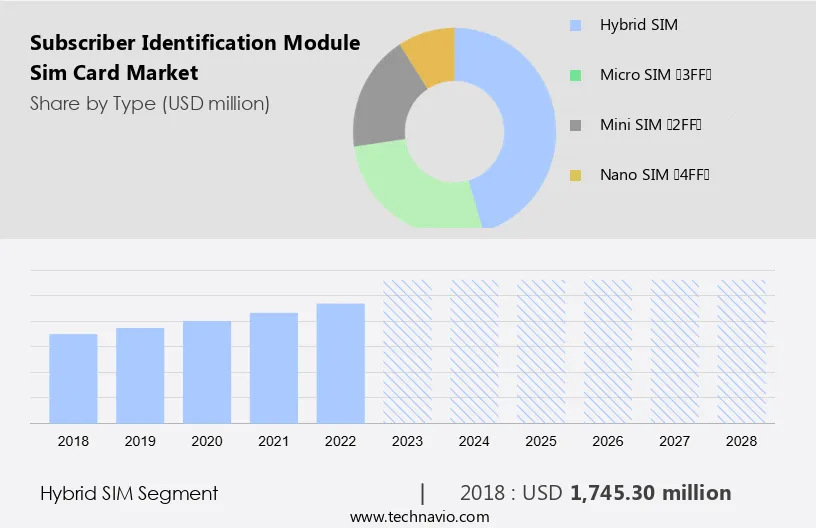Click the 2021 x-axis year label

pos(274,441)
